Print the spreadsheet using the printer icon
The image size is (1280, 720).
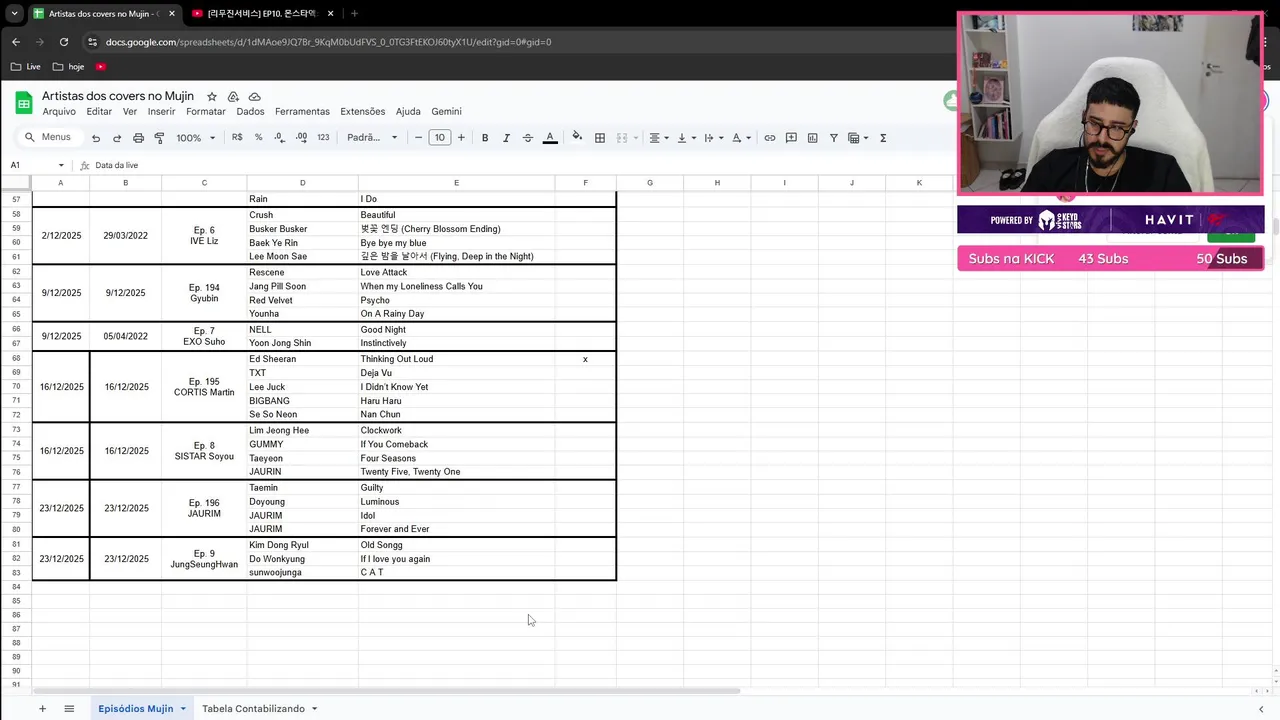click(138, 138)
